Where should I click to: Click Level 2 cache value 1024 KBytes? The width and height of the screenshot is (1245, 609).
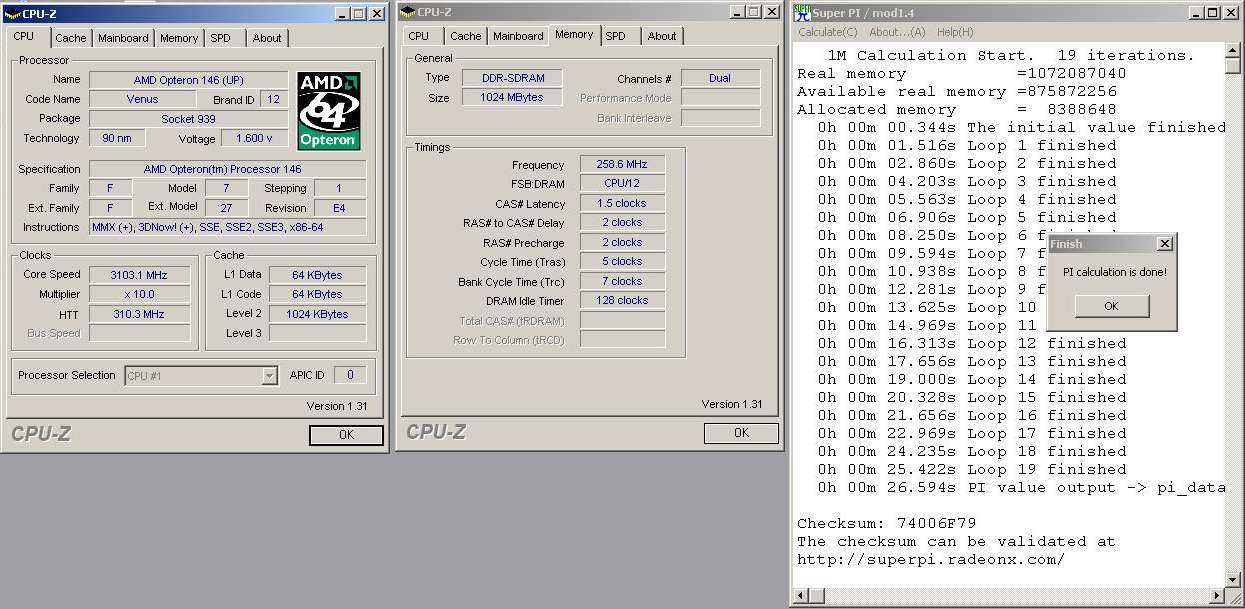317,314
